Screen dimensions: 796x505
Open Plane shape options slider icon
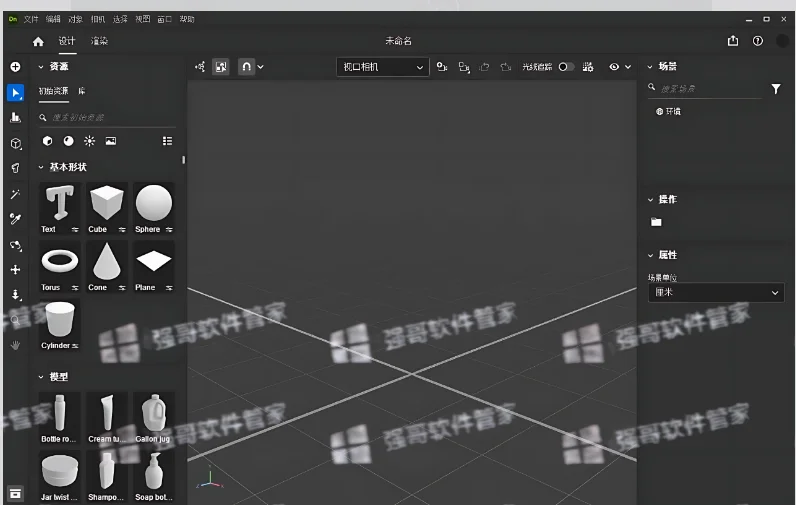[169, 288]
